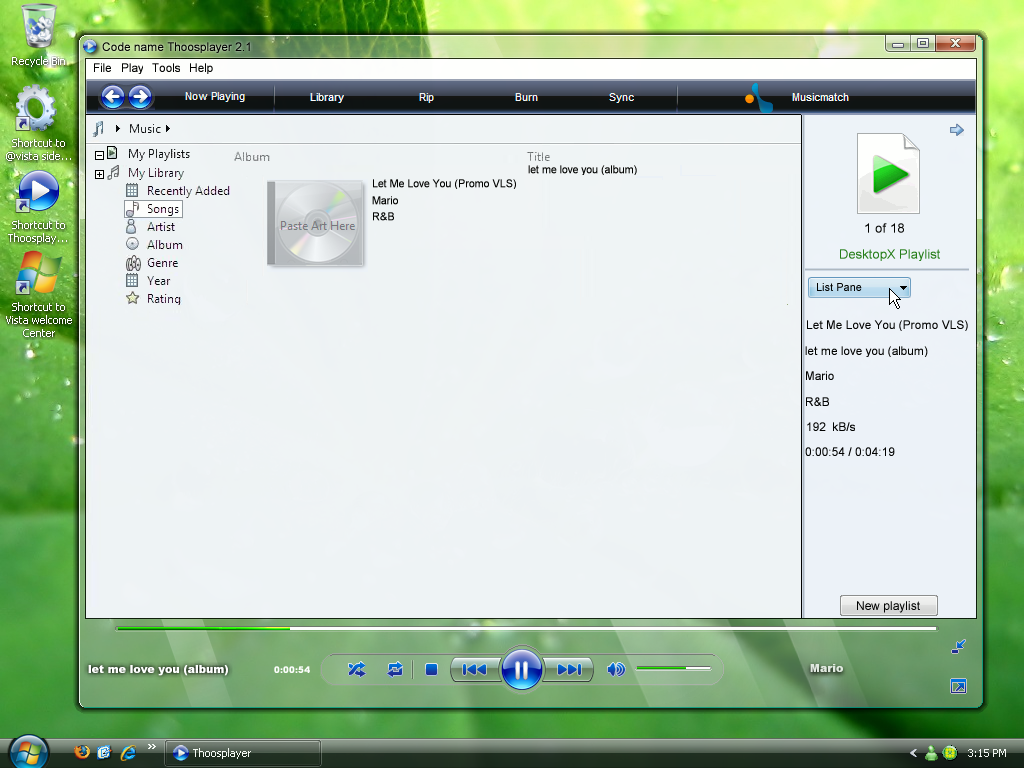Click album name beside the album art
This screenshot has height=768, width=1024.
444,184
